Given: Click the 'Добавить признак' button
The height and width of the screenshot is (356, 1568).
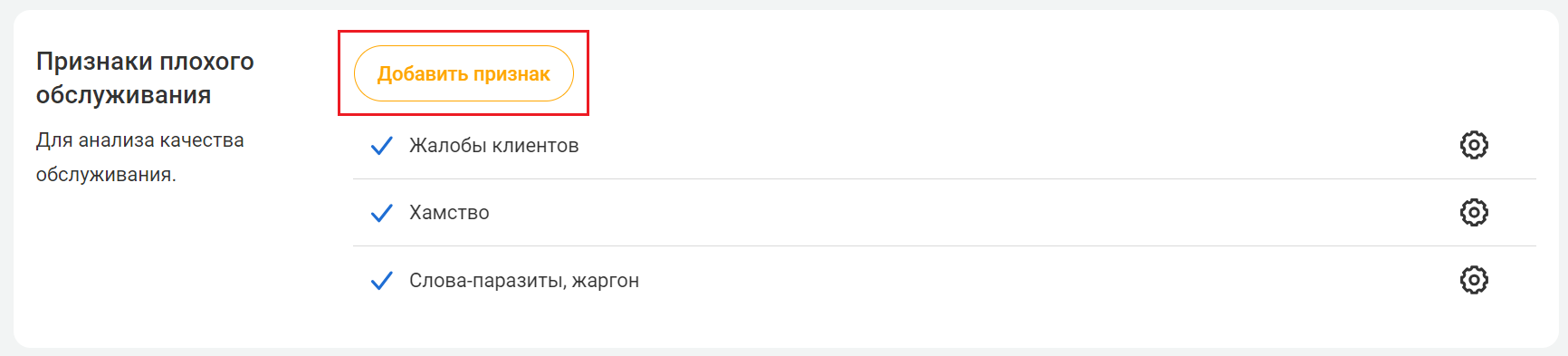Looking at the screenshot, I should (464, 73).
